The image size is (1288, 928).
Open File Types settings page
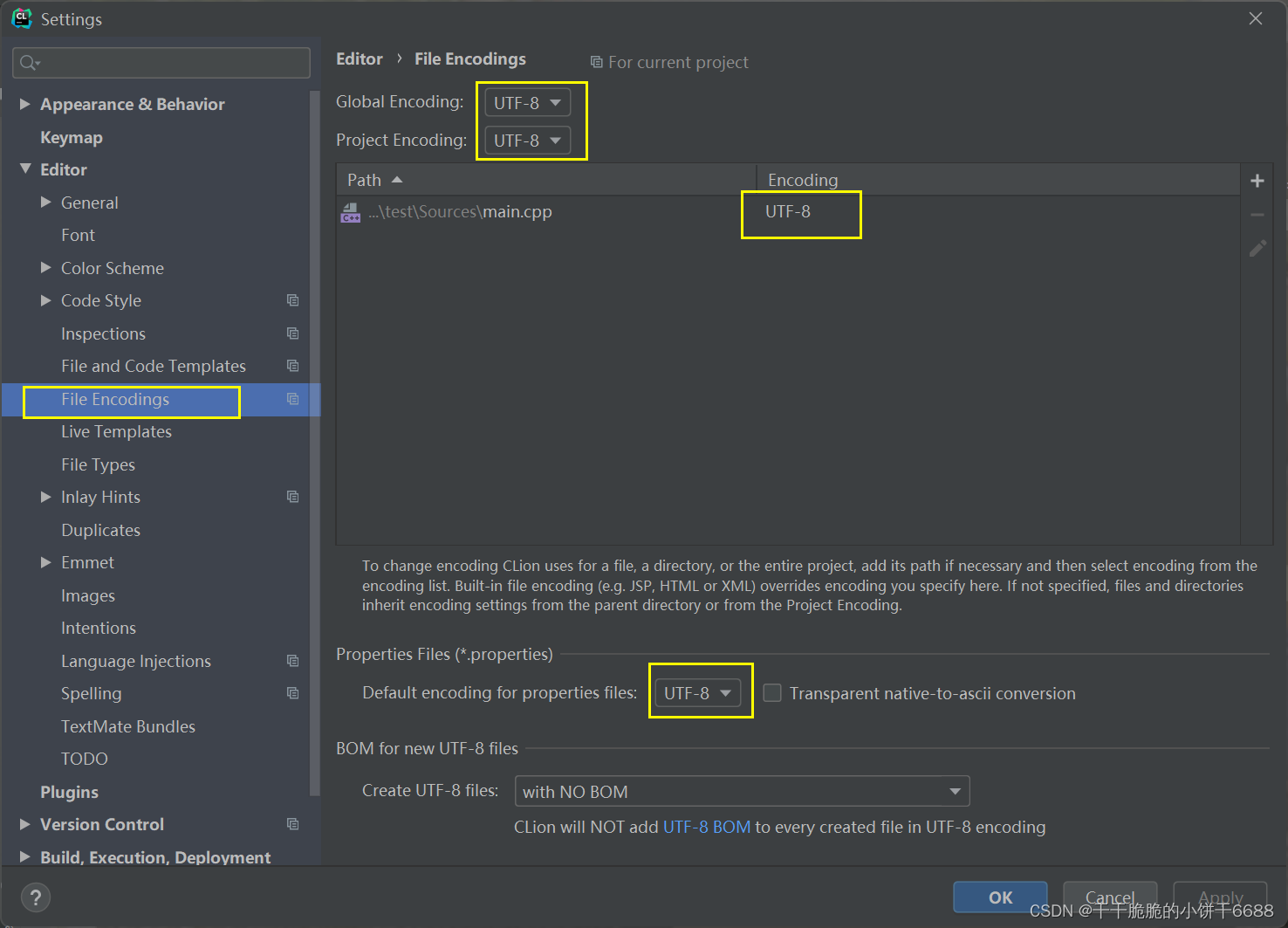[x=98, y=464]
